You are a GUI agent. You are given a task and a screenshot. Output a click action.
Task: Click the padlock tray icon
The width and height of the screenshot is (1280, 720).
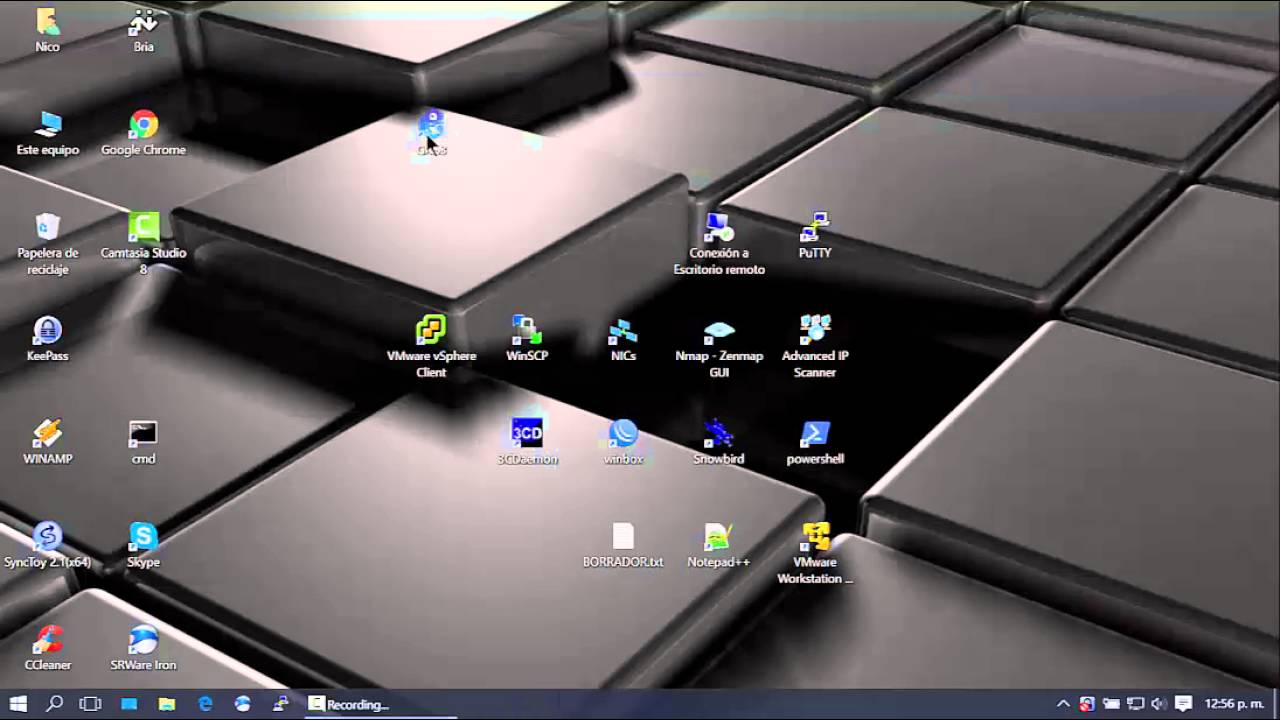tap(1087, 704)
